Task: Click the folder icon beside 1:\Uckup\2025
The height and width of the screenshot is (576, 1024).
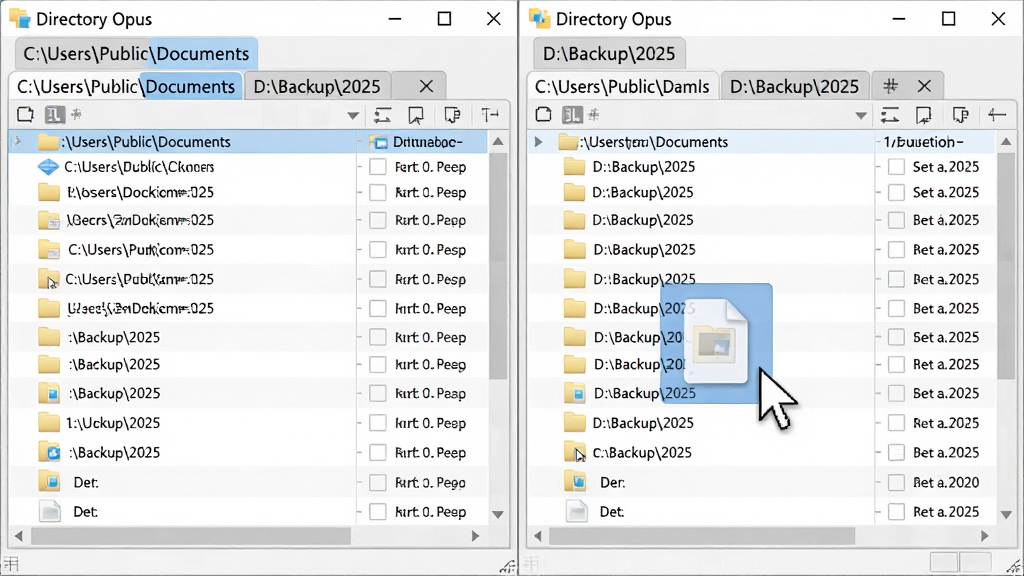Action: click(x=49, y=423)
